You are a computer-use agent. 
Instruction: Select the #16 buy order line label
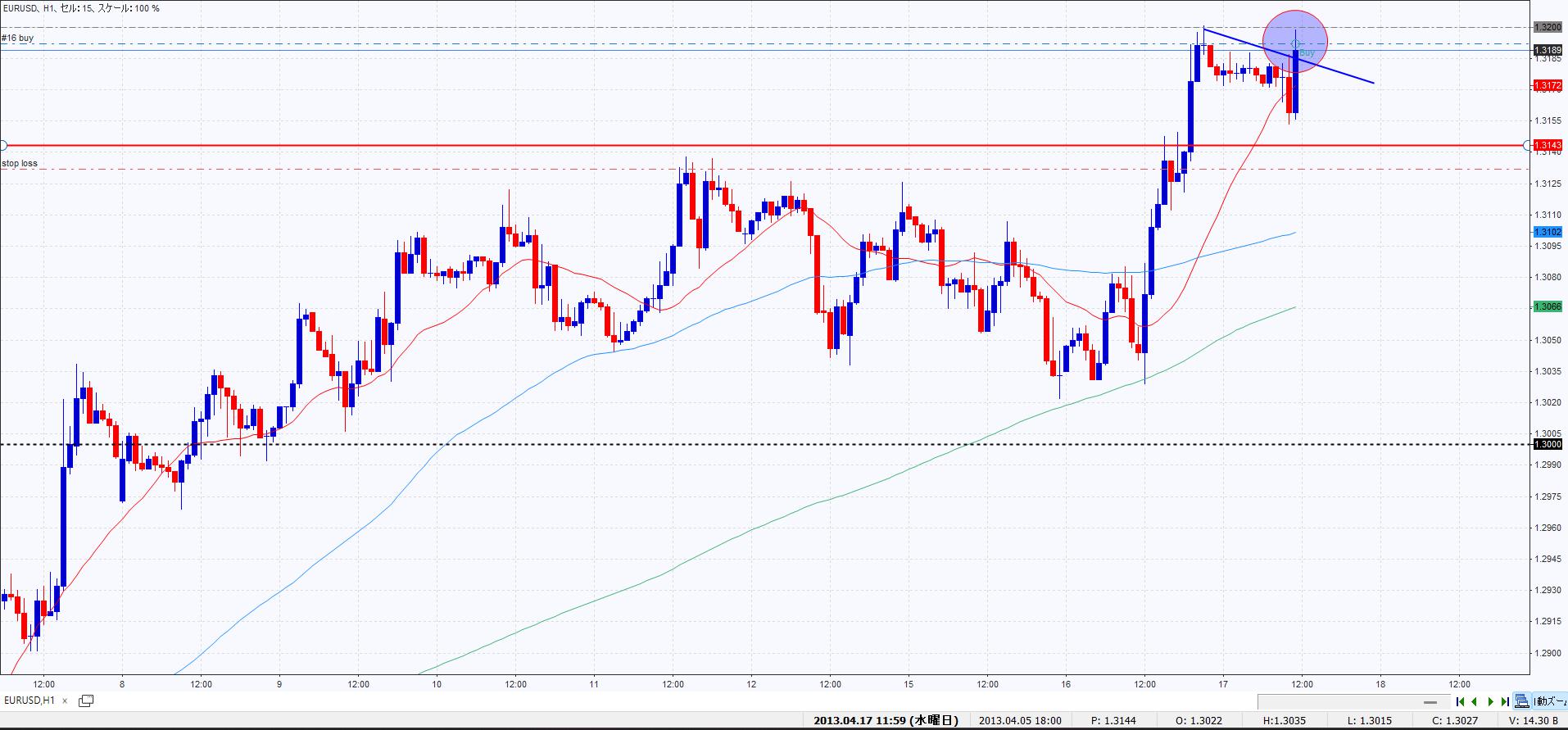pos(18,39)
